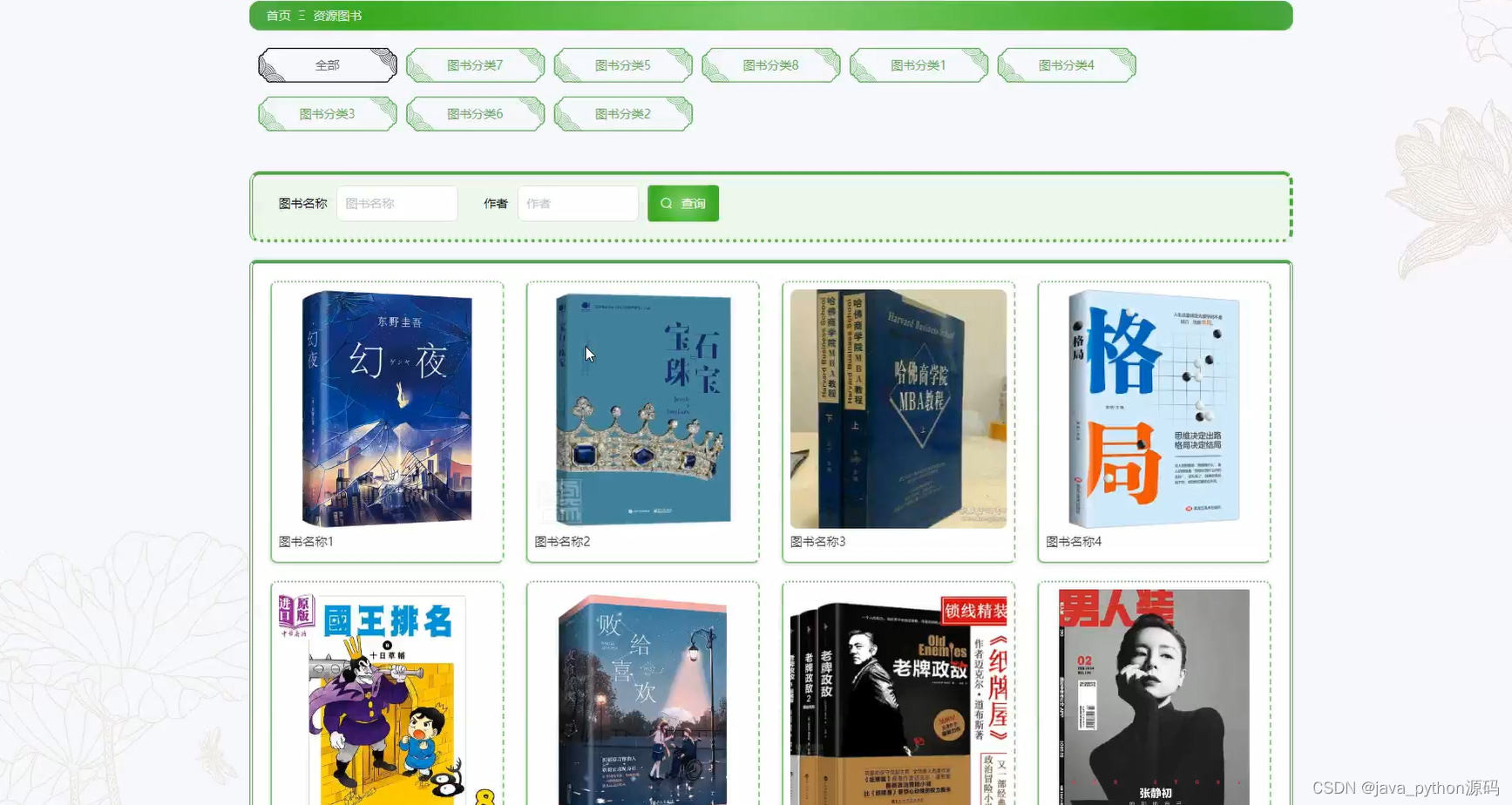Click the 图书名称1 title text
Screen dimensions: 1512x805
306,542
